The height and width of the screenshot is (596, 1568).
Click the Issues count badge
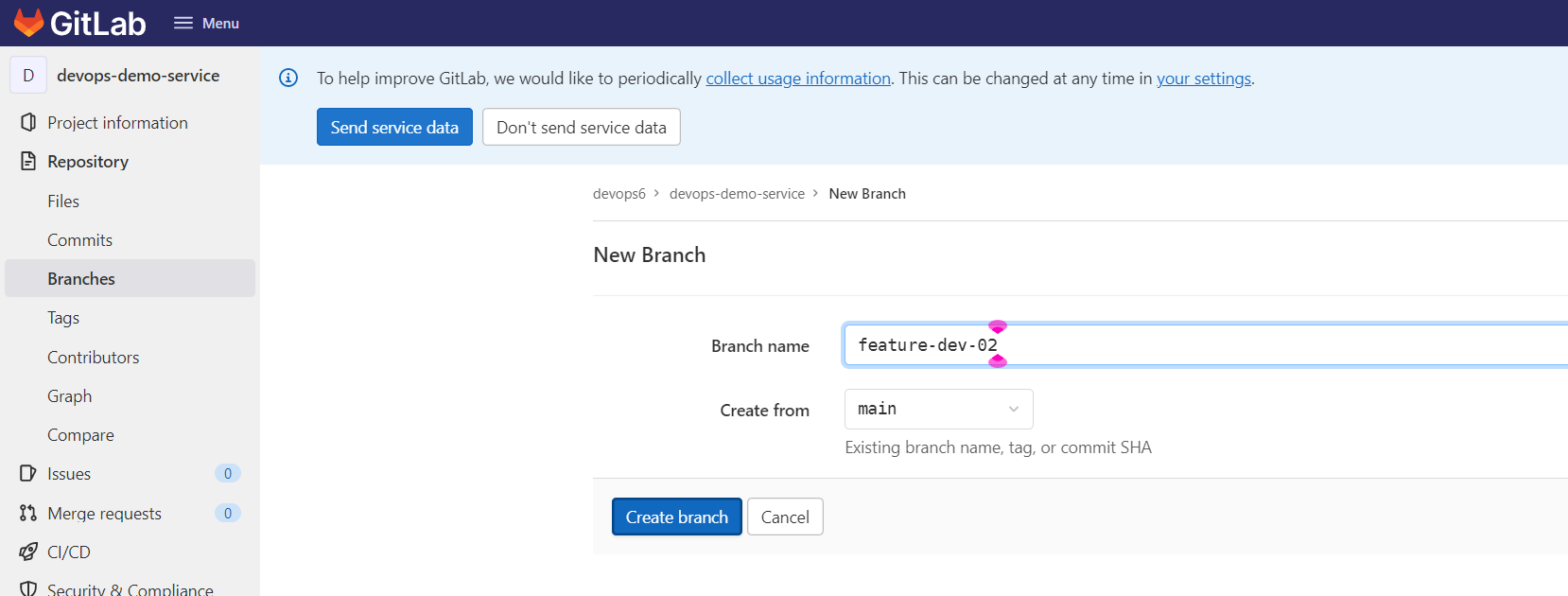click(228, 473)
